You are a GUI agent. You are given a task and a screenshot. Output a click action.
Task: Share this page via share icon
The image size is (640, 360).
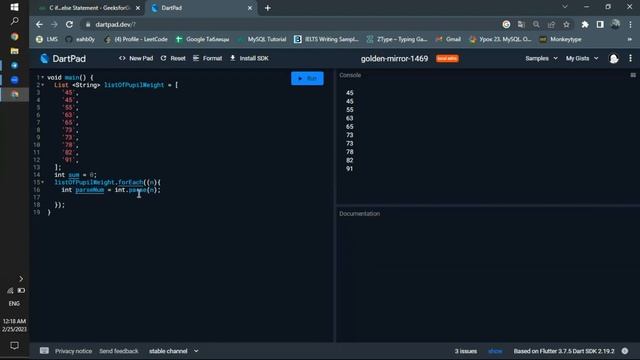click(551, 24)
